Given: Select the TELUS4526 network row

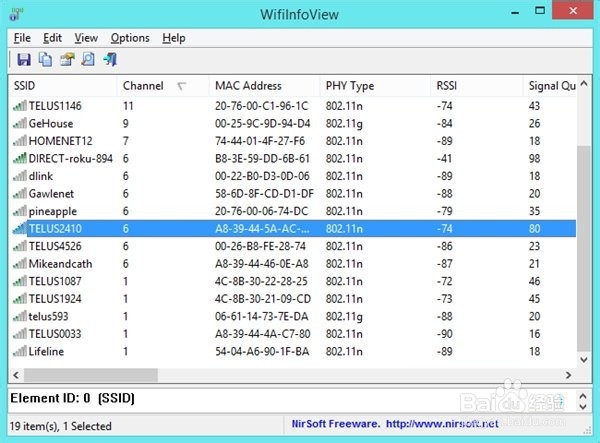Looking at the screenshot, I should pyautogui.click(x=293, y=246).
